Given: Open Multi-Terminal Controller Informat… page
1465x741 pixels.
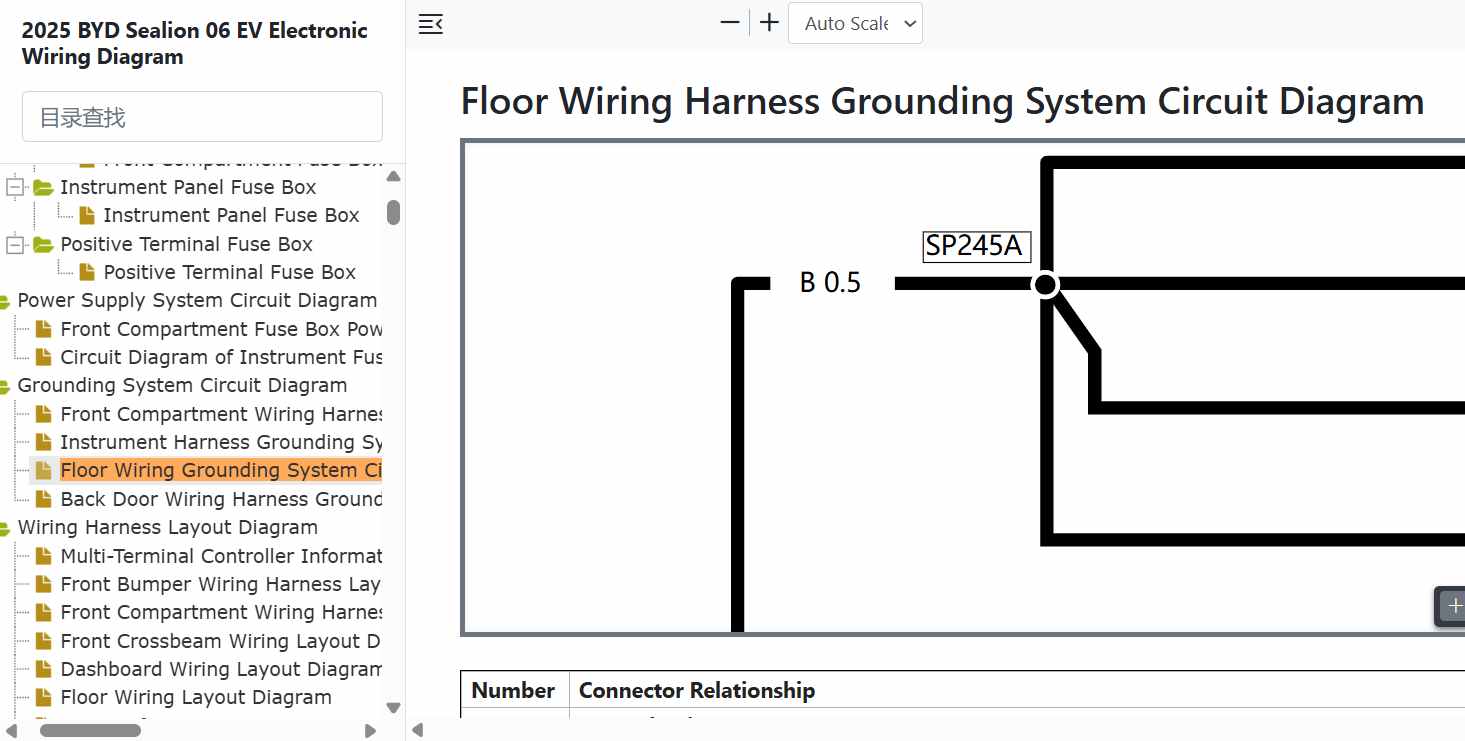Looking at the screenshot, I should tap(221, 556).
